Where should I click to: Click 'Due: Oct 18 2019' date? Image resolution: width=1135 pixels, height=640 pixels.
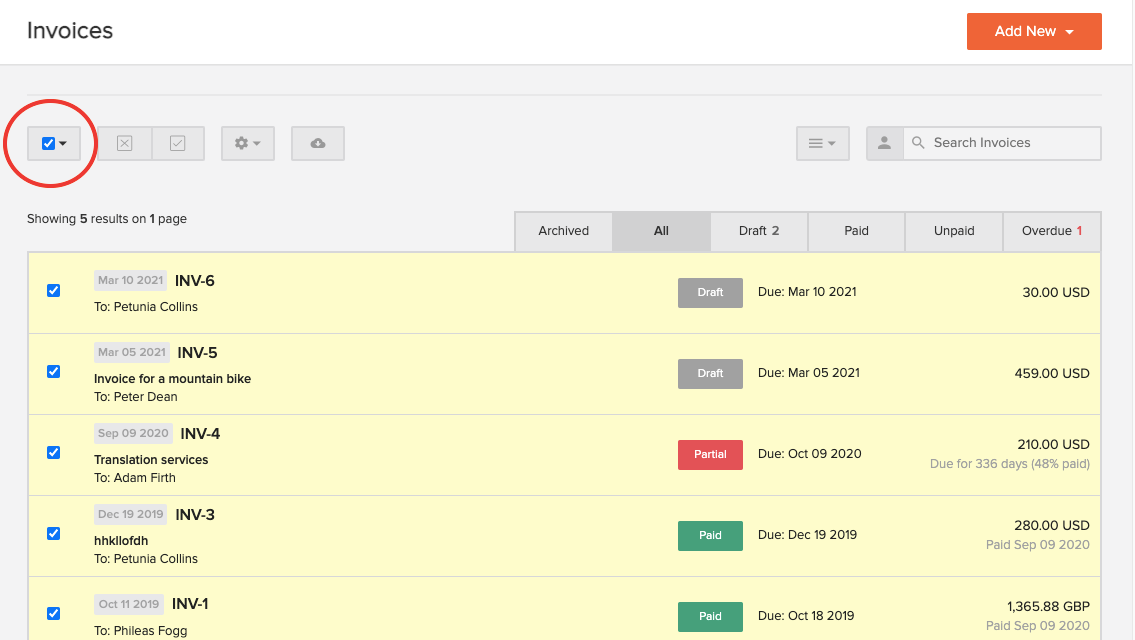tap(806, 616)
